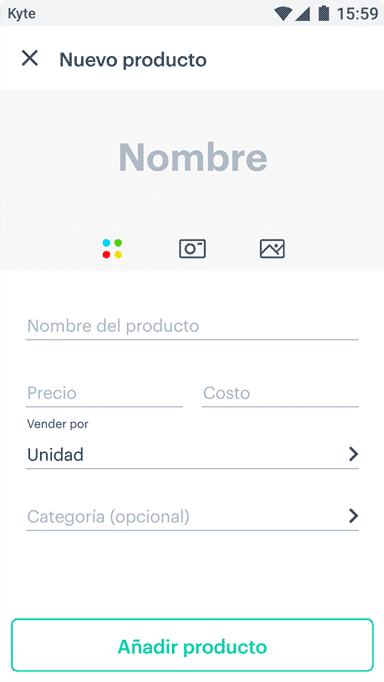This screenshot has height=682, width=384.
Task: Open the four-dot color picker icon
Action: tap(112, 249)
